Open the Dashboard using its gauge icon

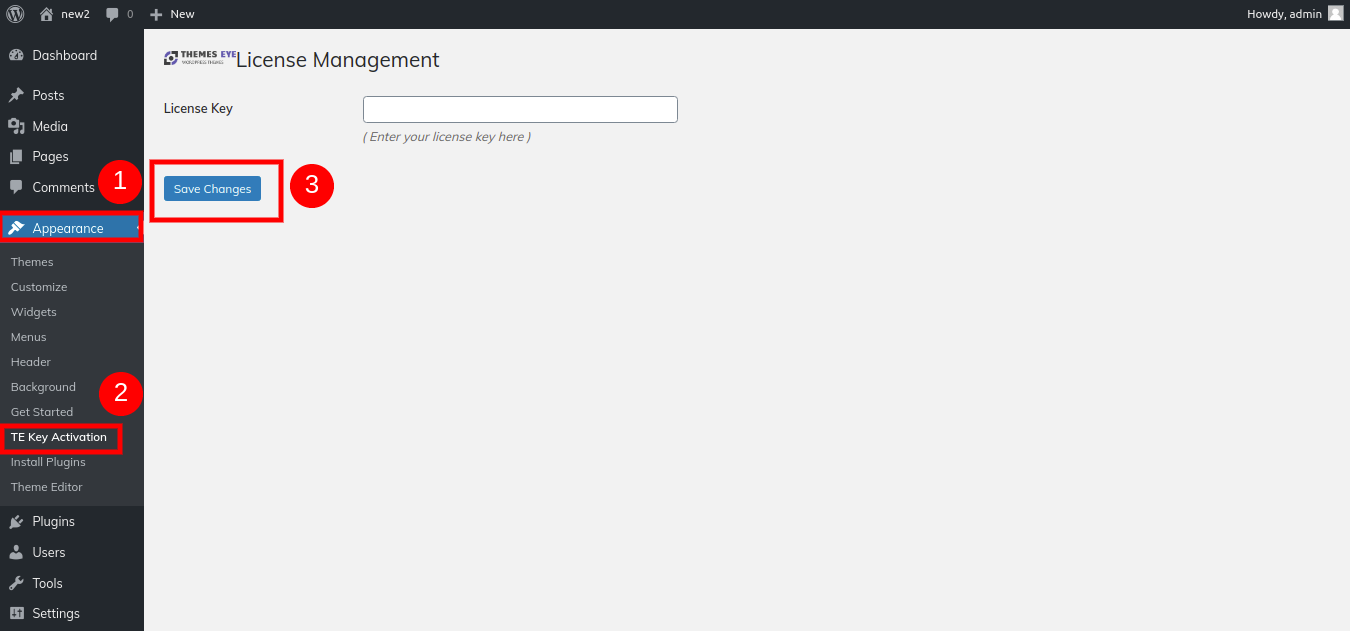pyautogui.click(x=18, y=55)
